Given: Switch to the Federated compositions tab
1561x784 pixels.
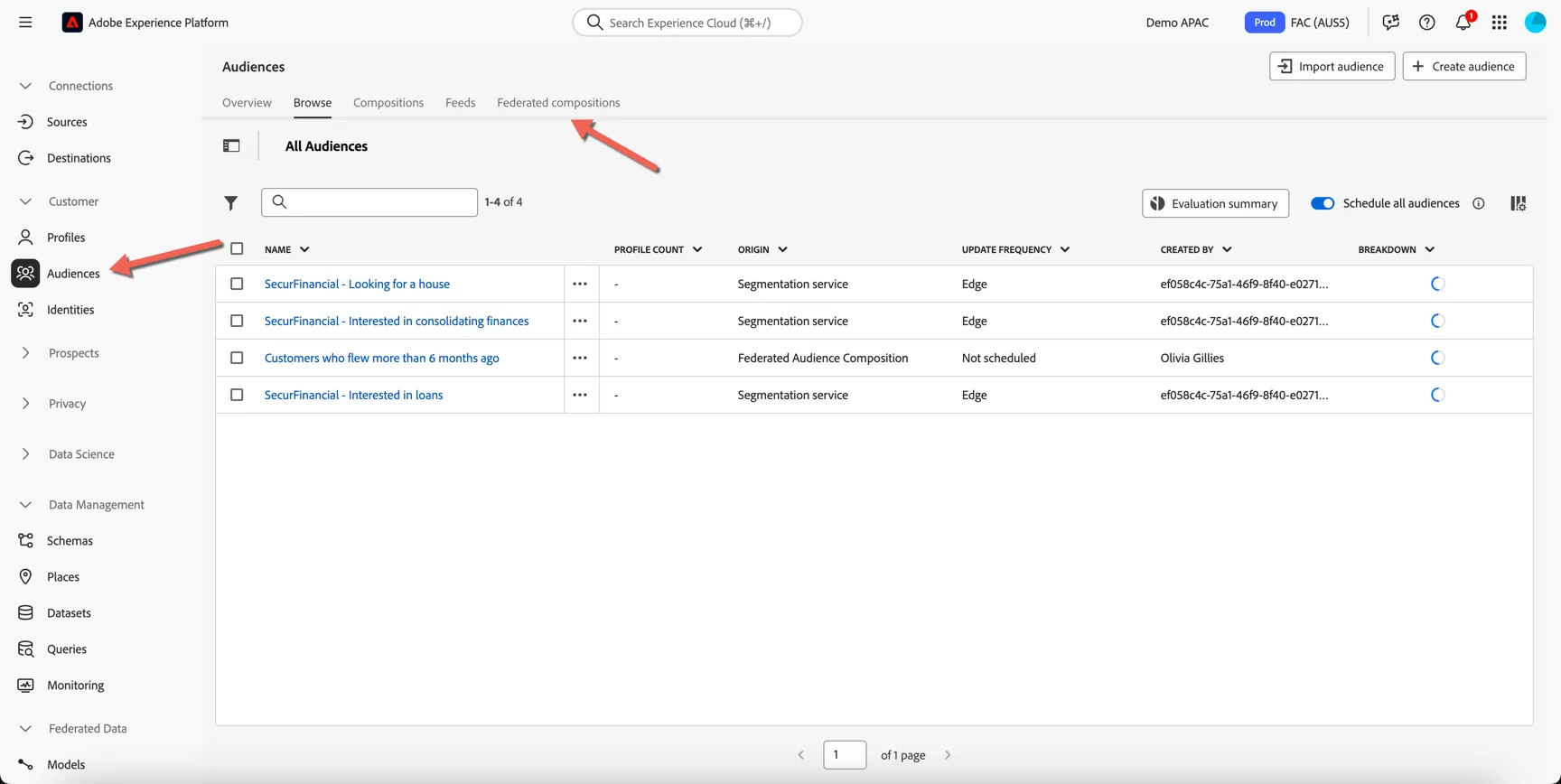Looking at the screenshot, I should (x=558, y=102).
